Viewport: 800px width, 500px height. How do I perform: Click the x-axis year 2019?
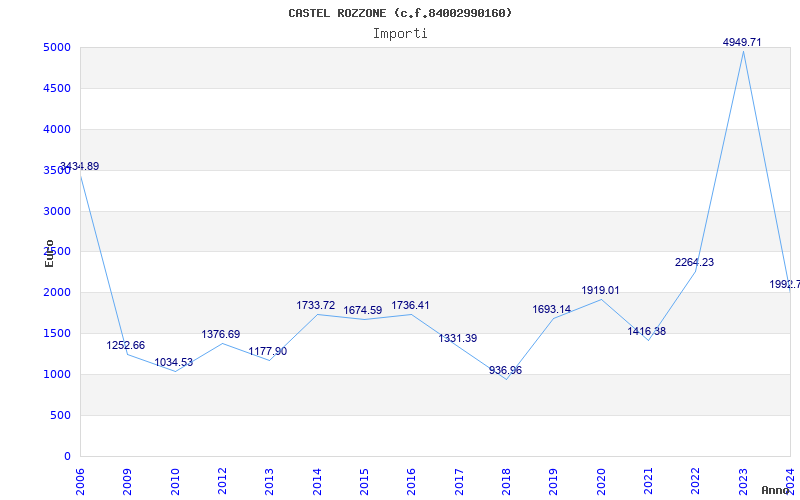click(554, 482)
